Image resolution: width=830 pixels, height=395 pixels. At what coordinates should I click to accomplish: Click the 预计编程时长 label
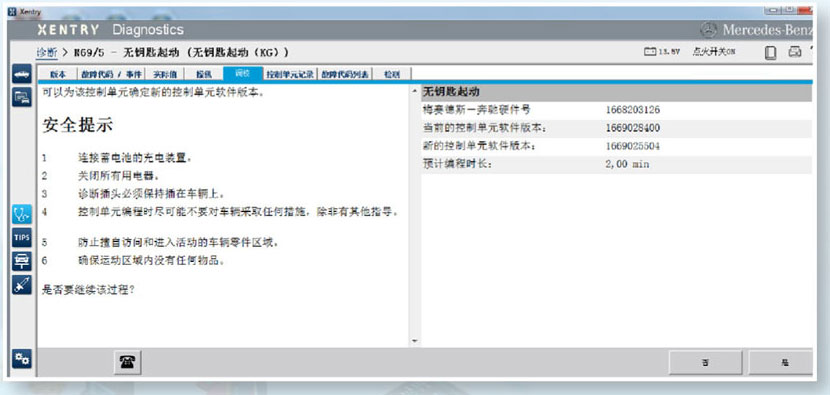pos(457,164)
